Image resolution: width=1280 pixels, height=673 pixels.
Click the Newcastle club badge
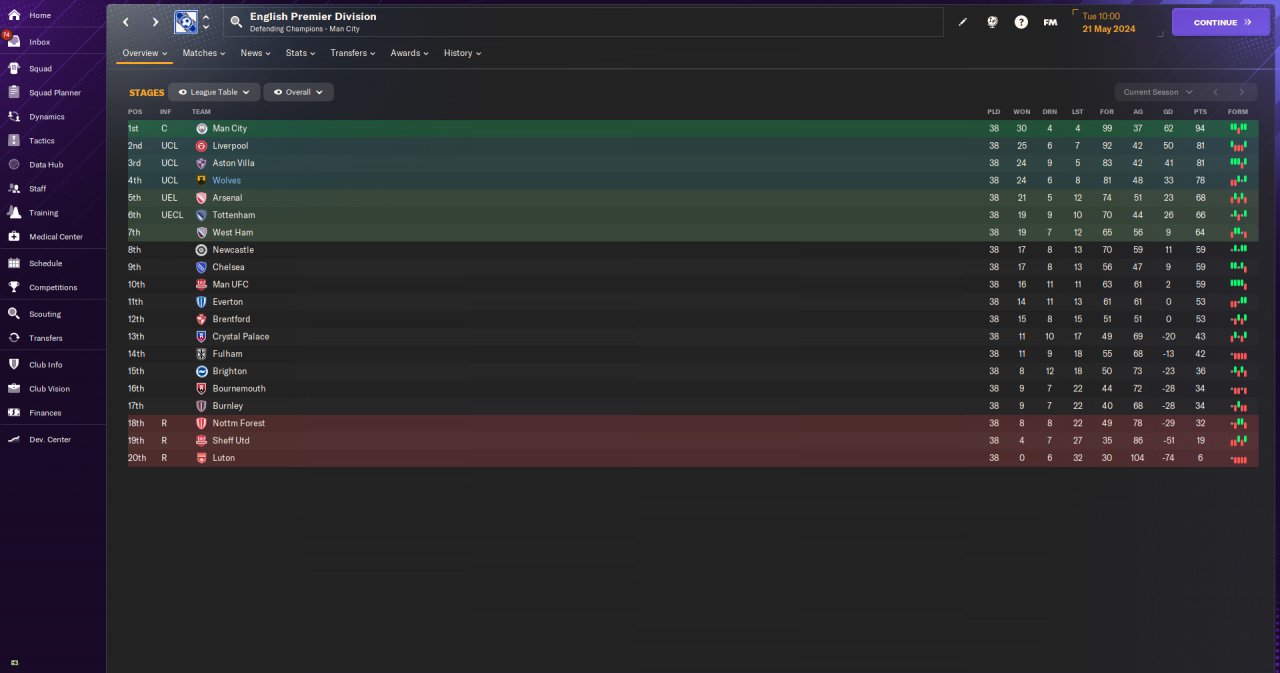click(x=201, y=250)
